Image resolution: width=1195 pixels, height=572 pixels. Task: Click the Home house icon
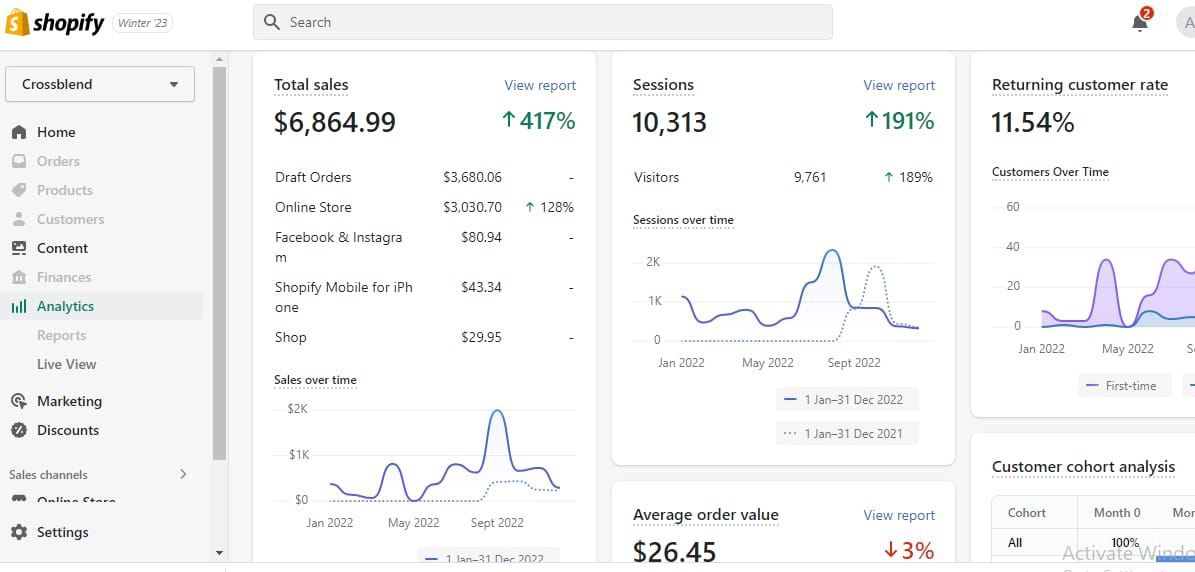[19, 133]
